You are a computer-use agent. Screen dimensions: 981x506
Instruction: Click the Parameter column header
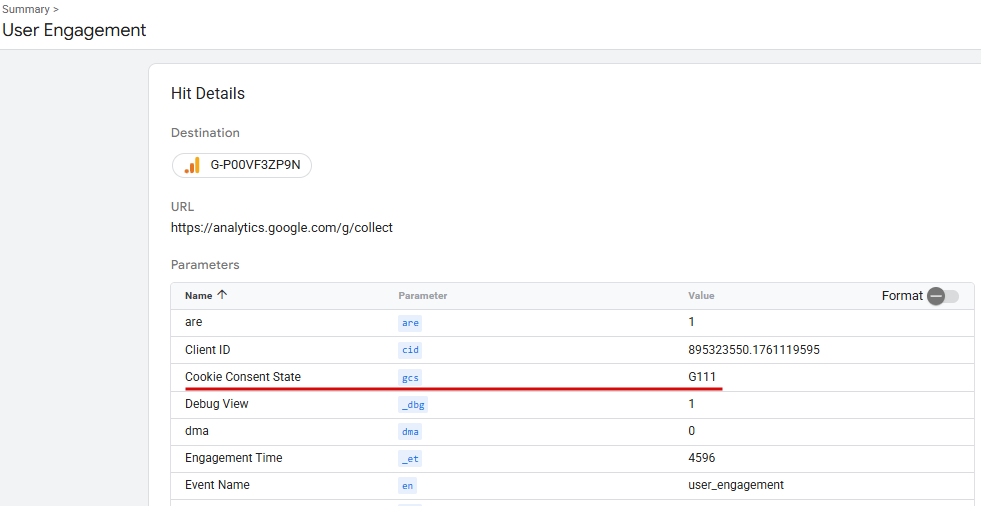click(422, 296)
